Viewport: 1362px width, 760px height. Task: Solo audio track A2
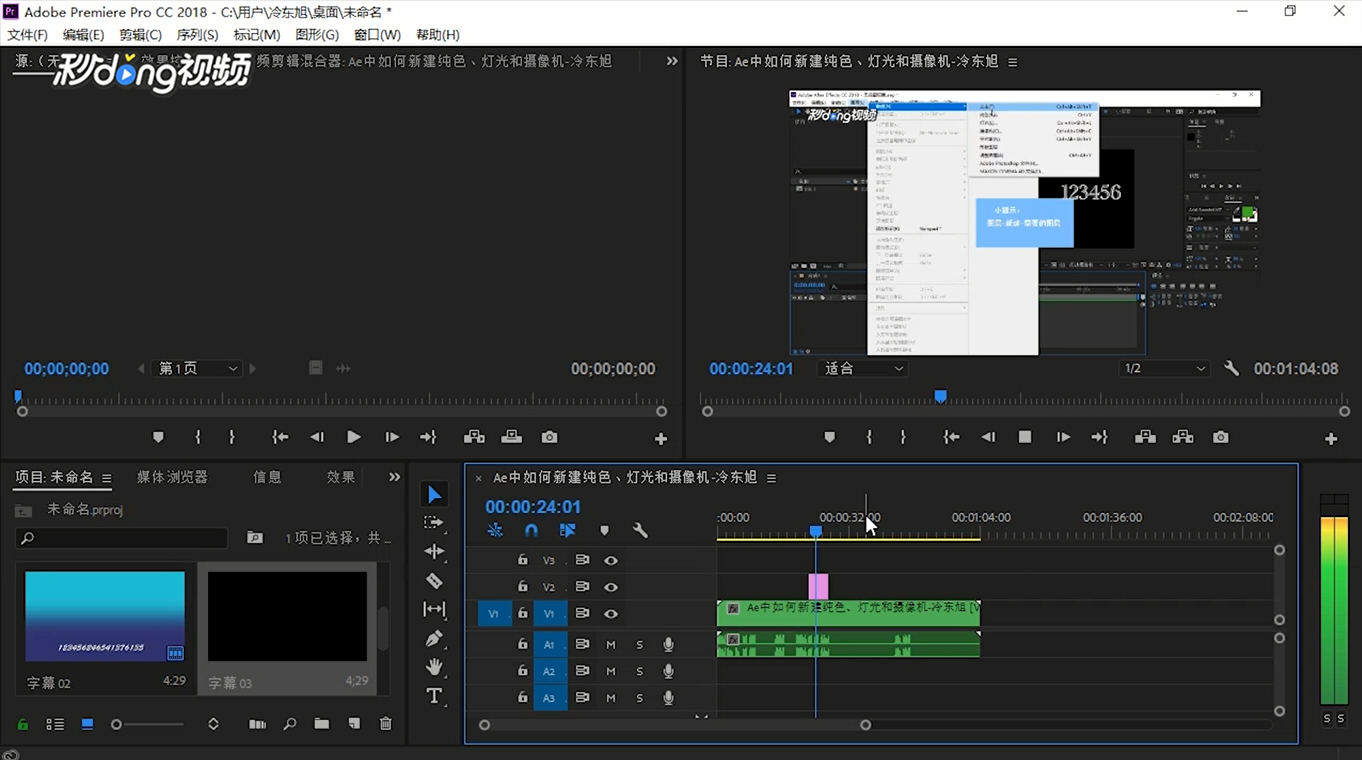(640, 671)
